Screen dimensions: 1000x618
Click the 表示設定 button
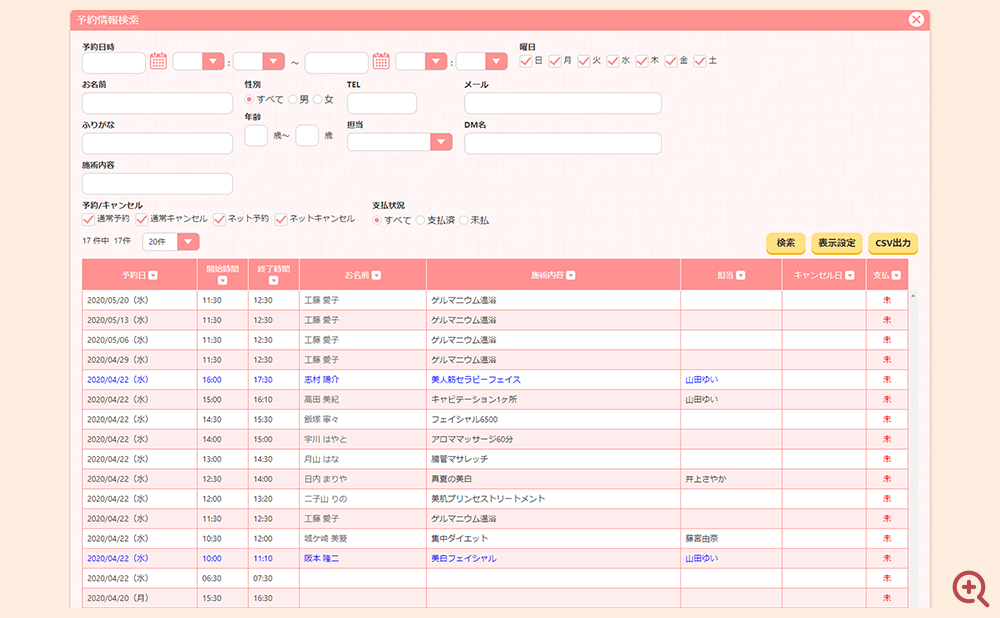click(x=837, y=243)
